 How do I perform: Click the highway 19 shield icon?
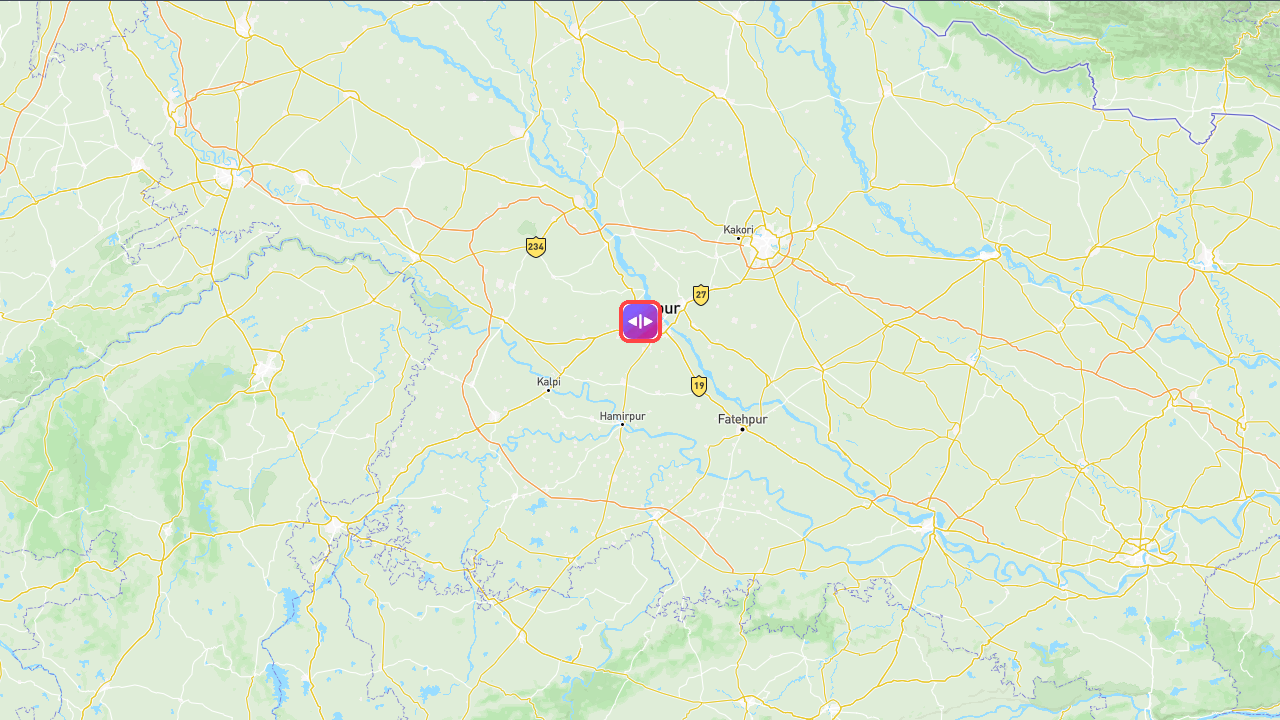click(x=699, y=385)
